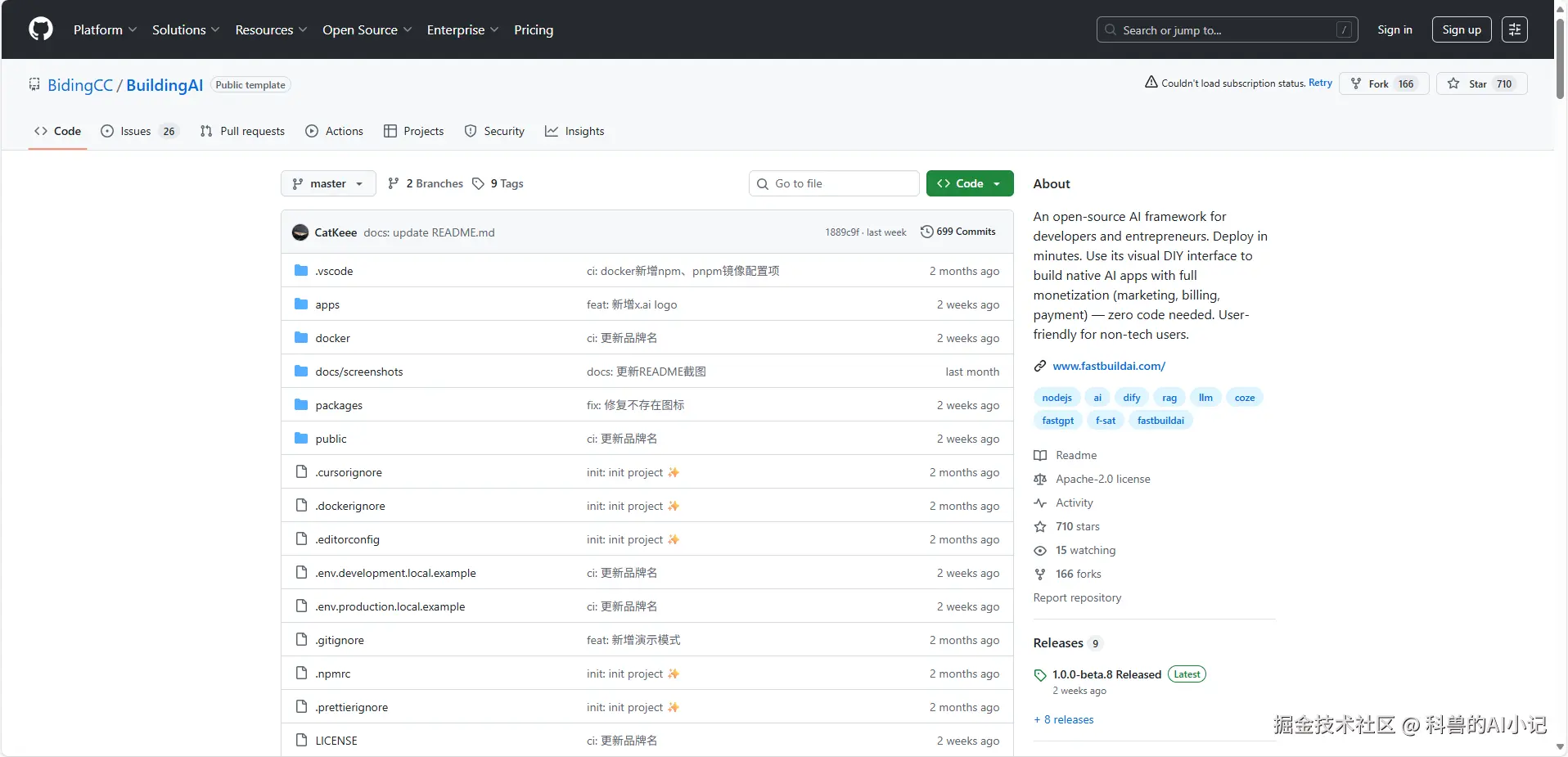Open the .npmrc file
Screen dimensions: 1568x757
pyautogui.click(x=333, y=674)
